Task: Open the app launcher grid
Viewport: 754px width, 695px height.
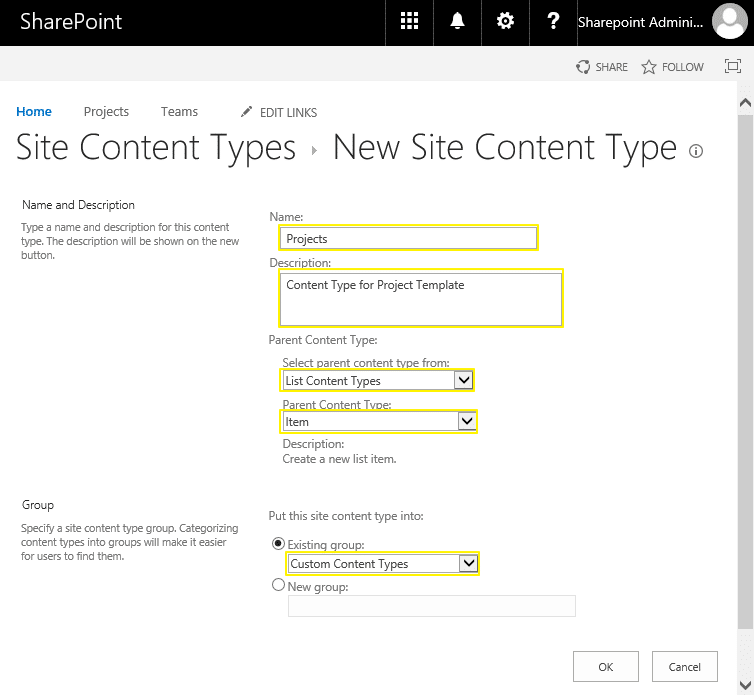Action: (x=409, y=22)
